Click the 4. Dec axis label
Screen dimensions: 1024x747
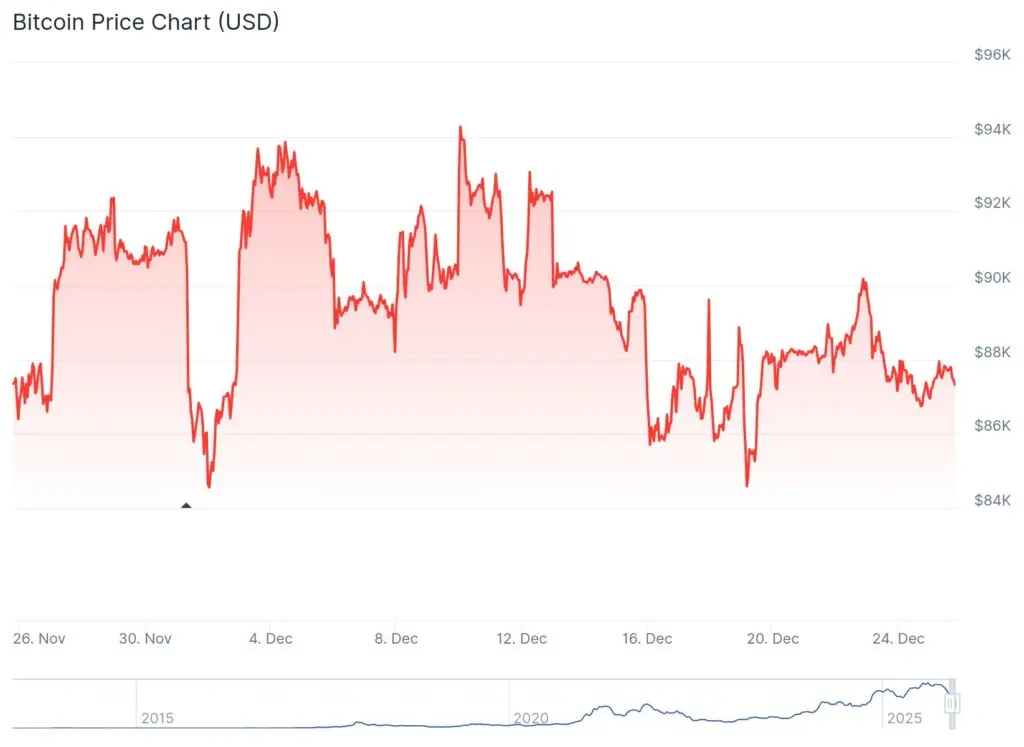tap(271, 638)
